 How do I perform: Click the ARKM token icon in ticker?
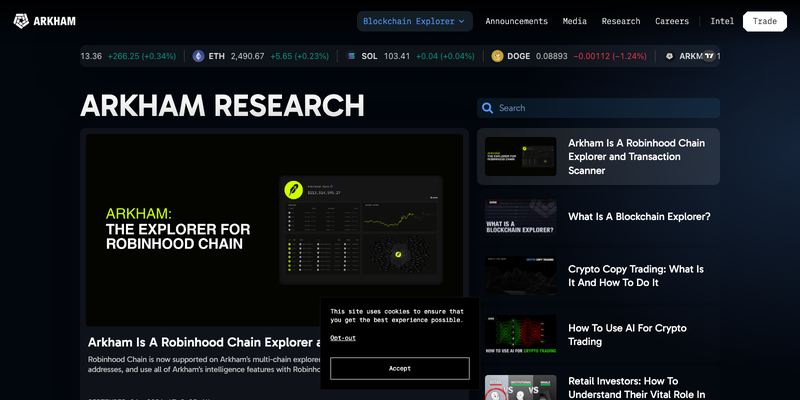point(670,56)
